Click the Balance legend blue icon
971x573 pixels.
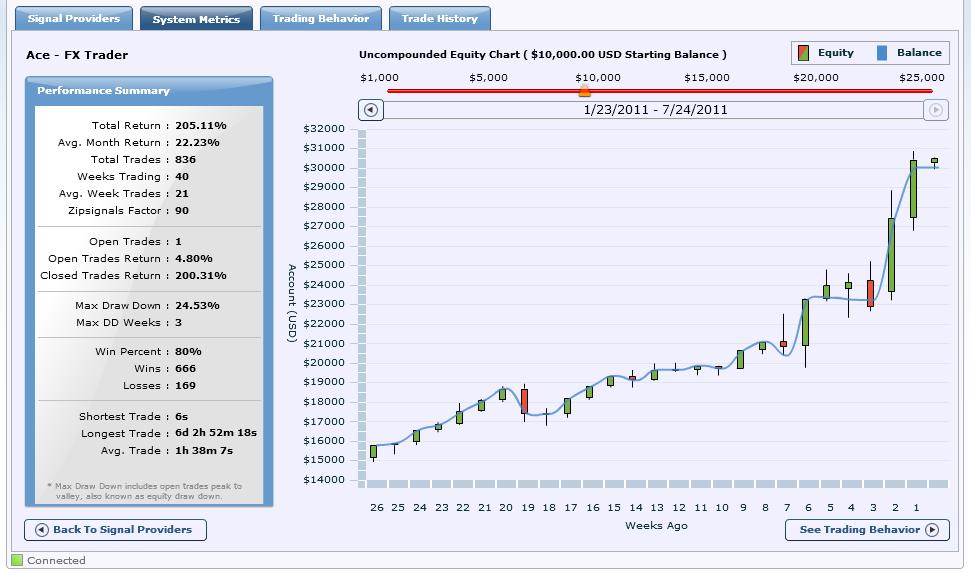[x=882, y=53]
